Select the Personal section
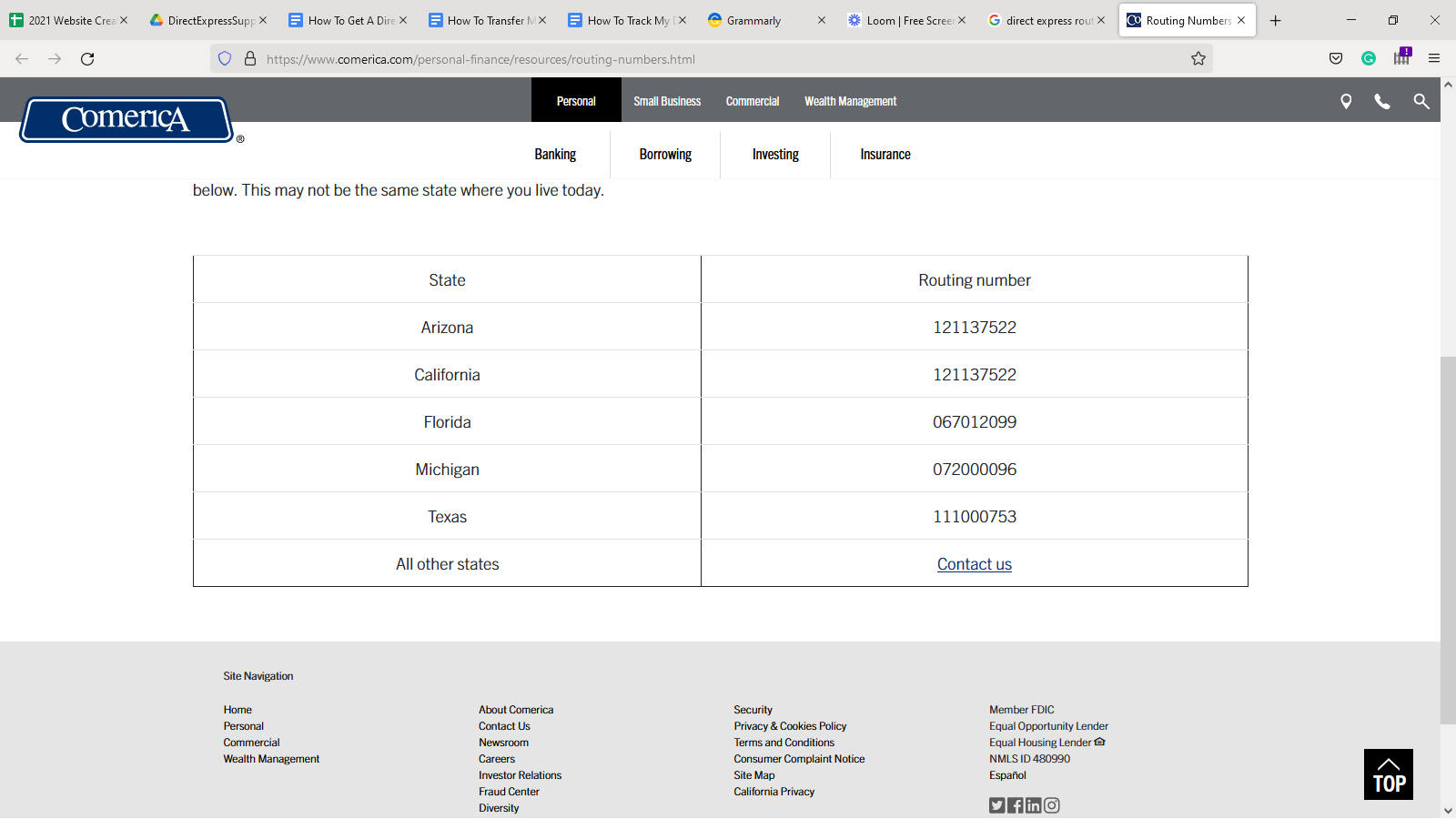This screenshot has width=1456, height=819. point(576,101)
